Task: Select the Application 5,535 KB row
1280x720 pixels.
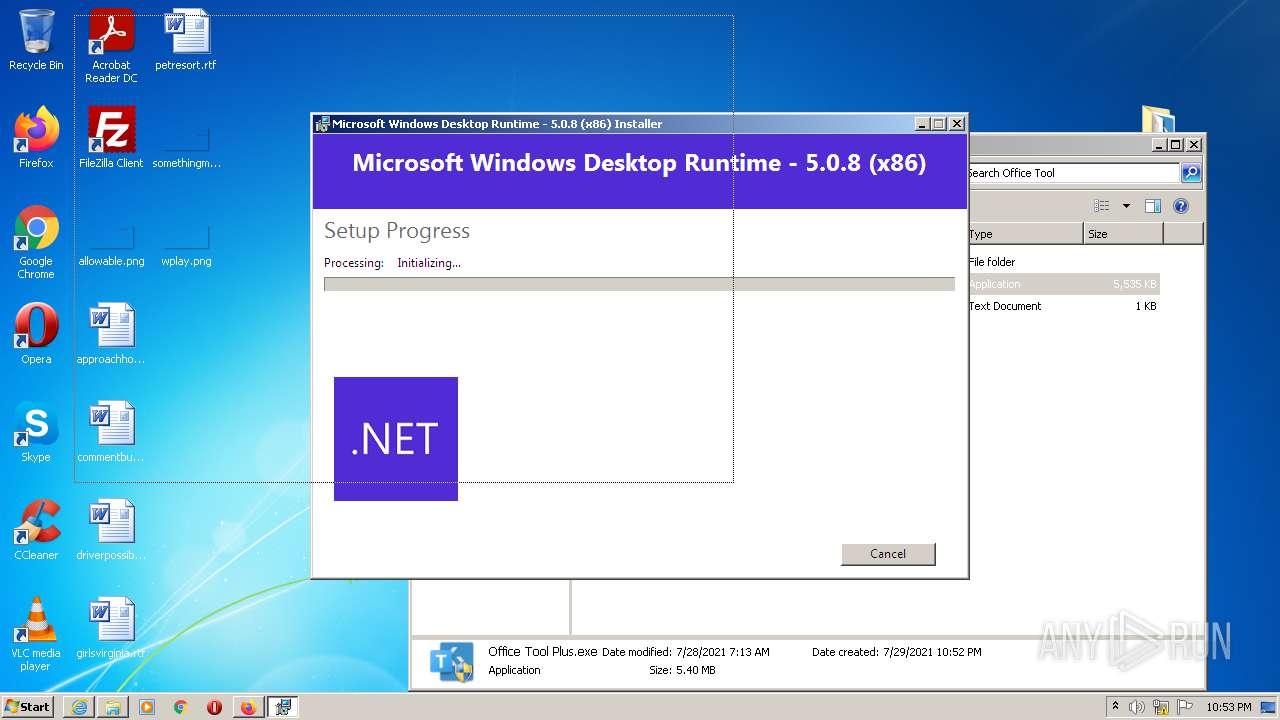Action: (x=1064, y=284)
